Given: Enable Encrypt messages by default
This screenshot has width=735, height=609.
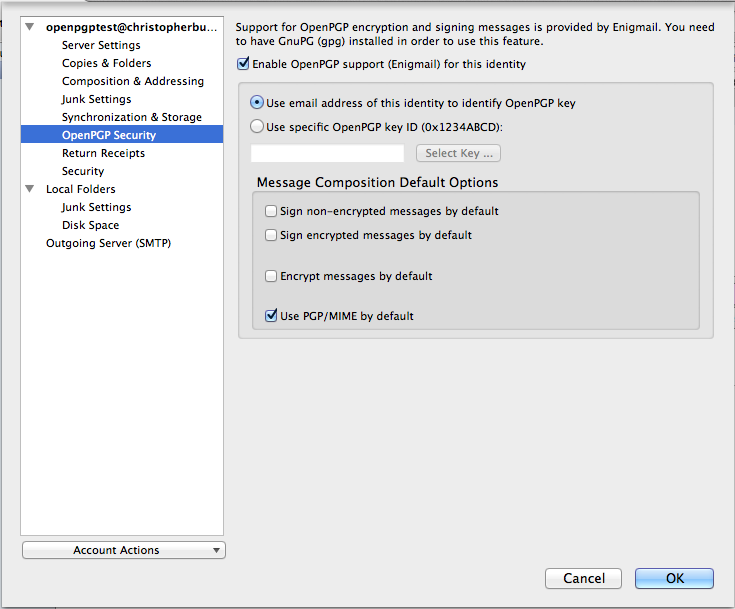Looking at the screenshot, I should 271,276.
